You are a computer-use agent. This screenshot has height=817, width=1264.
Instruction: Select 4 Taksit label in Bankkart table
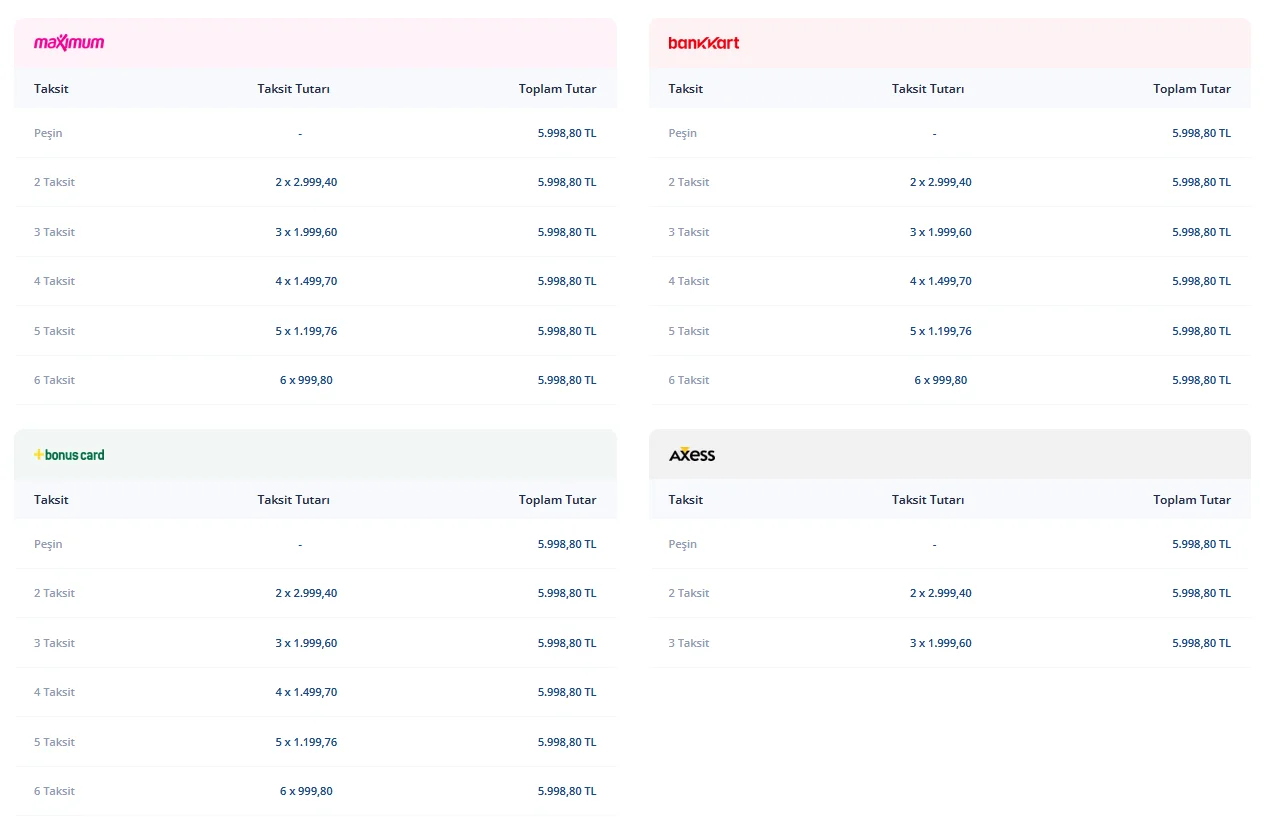pos(688,281)
